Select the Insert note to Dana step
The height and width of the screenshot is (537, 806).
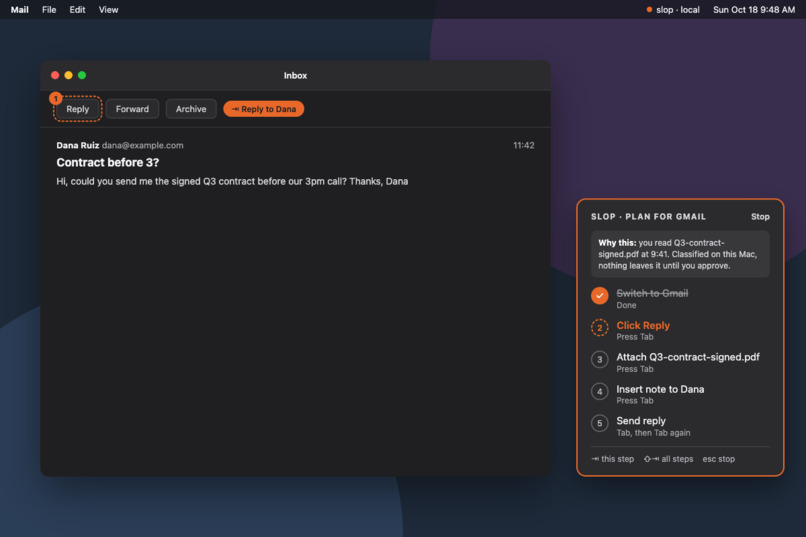tap(660, 389)
